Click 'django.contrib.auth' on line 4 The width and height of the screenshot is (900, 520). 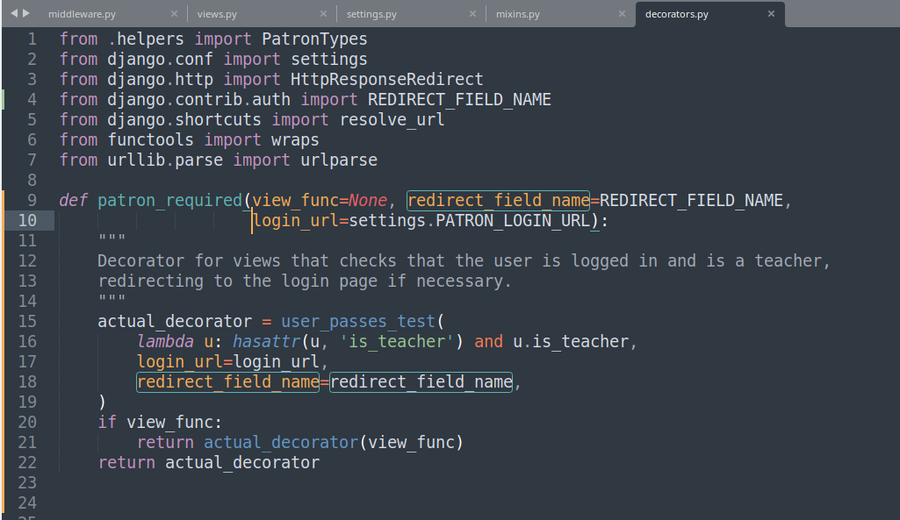click(x=199, y=100)
